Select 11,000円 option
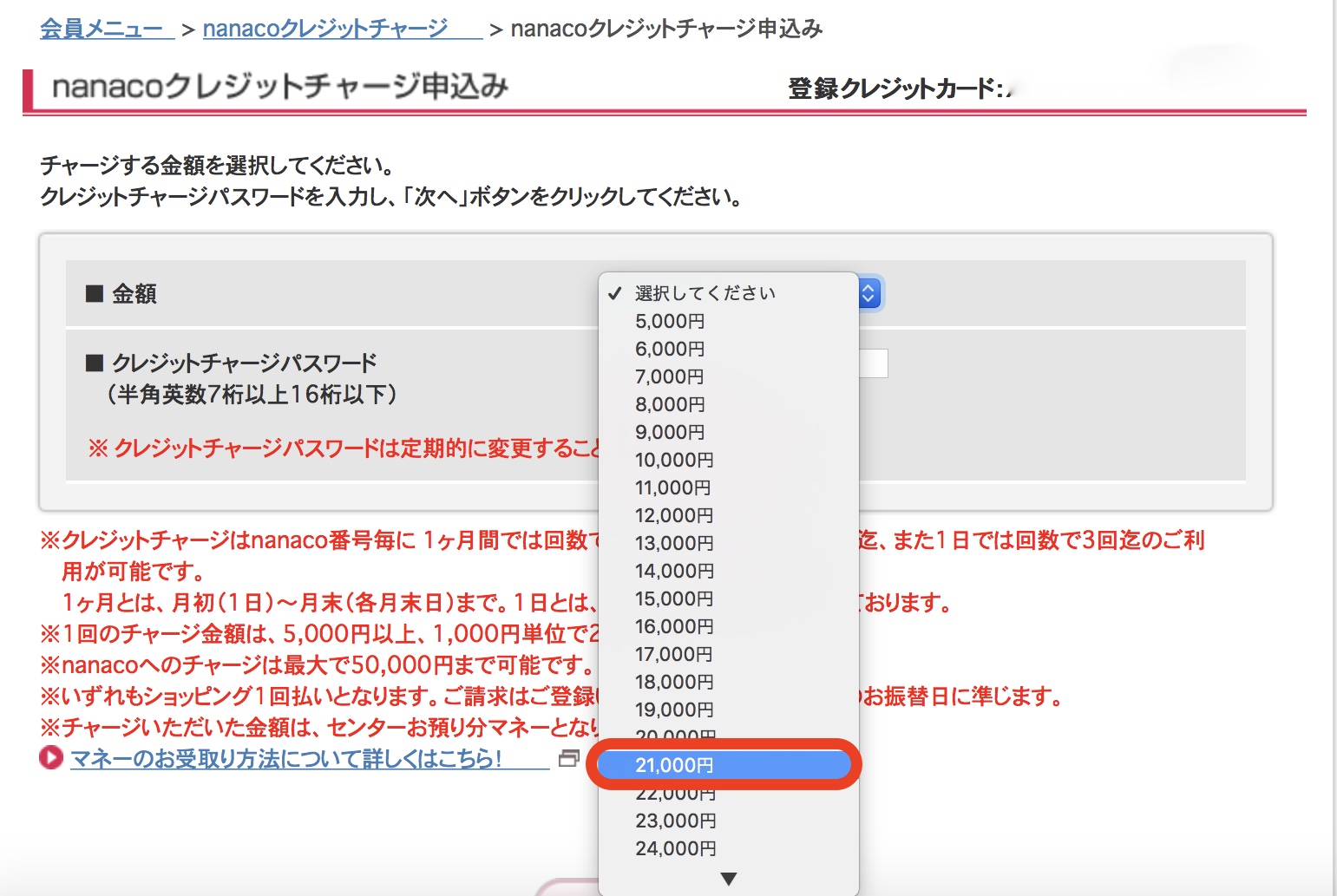This screenshot has height=896, width=1337. coord(674,487)
